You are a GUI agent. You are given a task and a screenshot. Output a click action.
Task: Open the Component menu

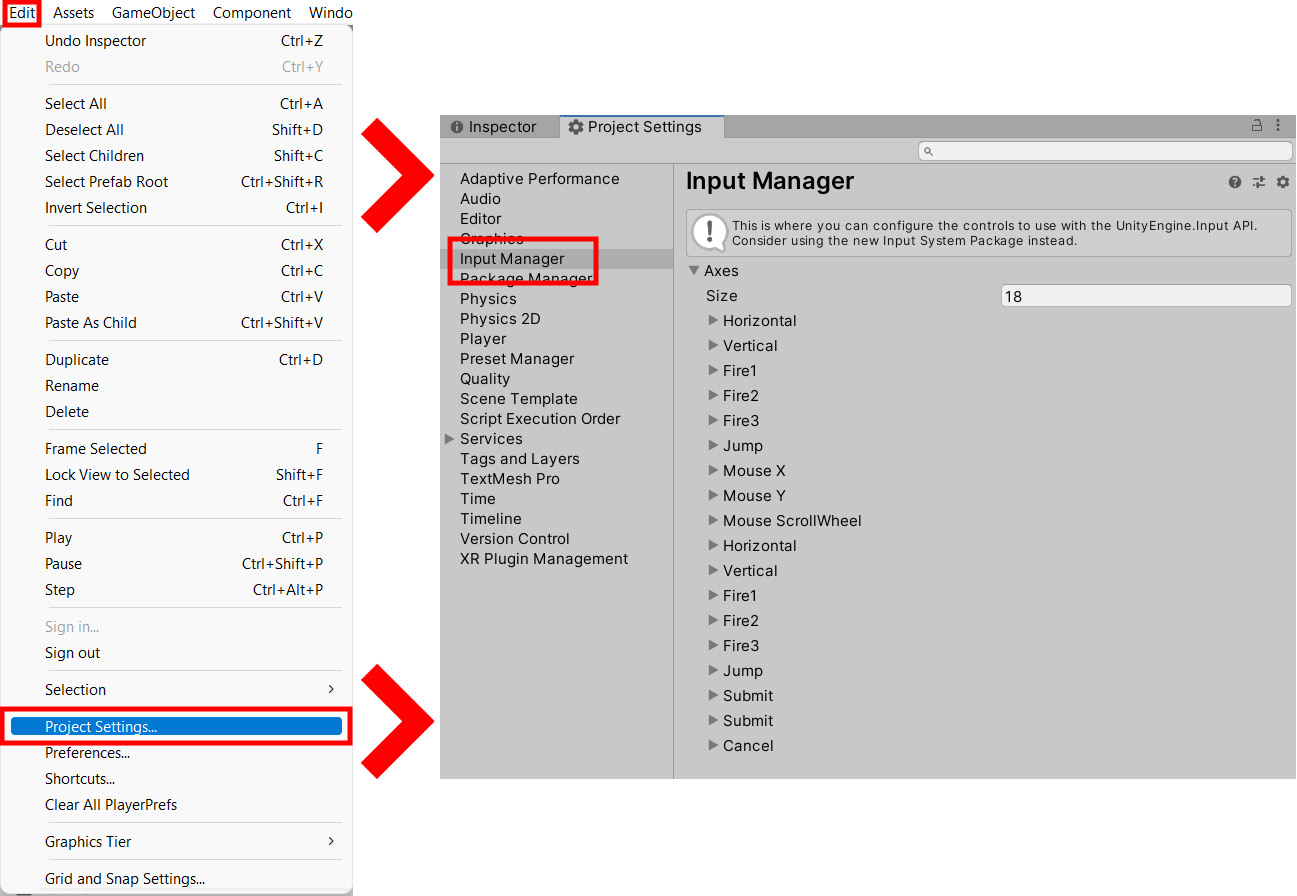(252, 13)
